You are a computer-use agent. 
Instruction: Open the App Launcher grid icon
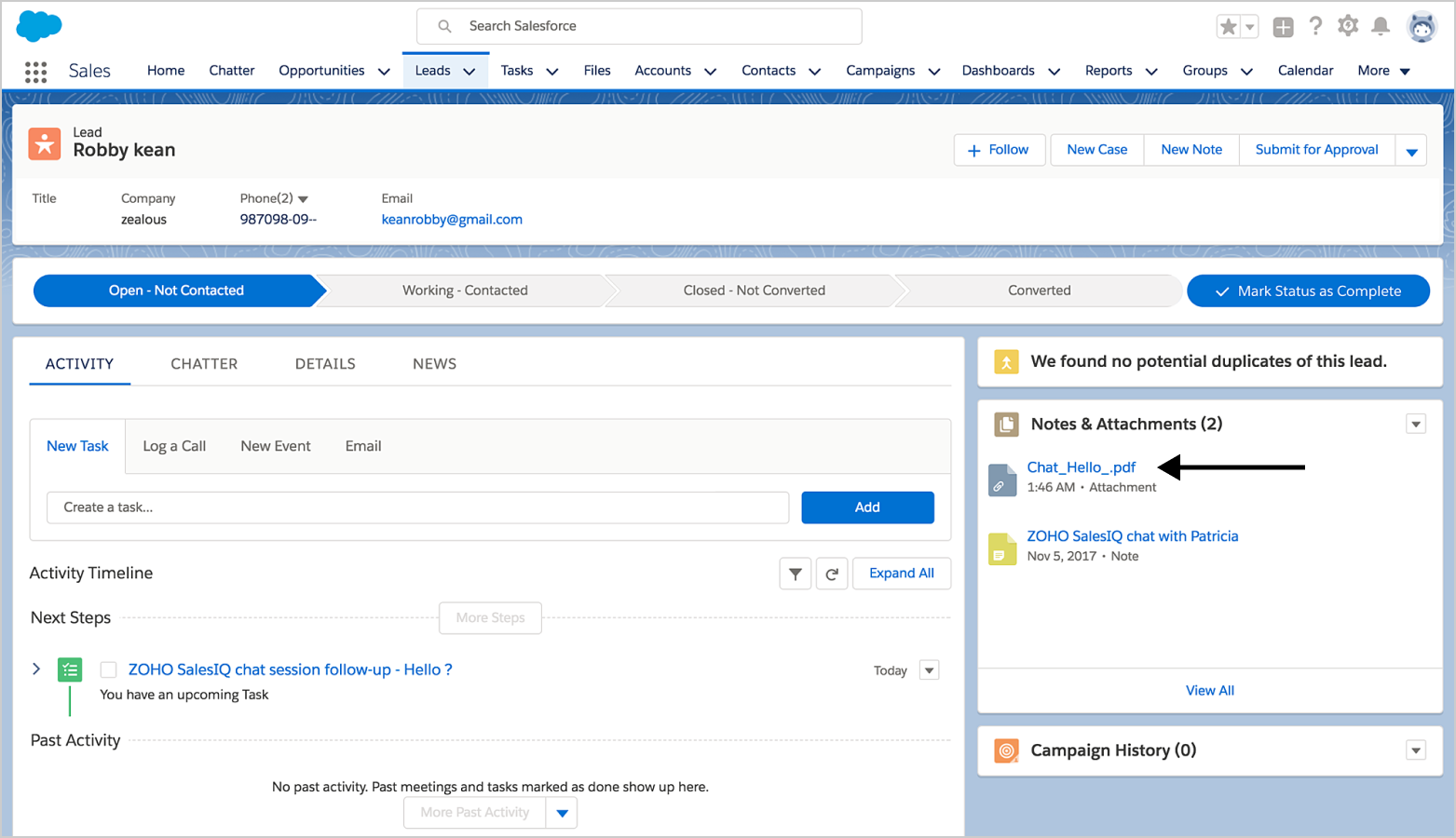(35, 72)
